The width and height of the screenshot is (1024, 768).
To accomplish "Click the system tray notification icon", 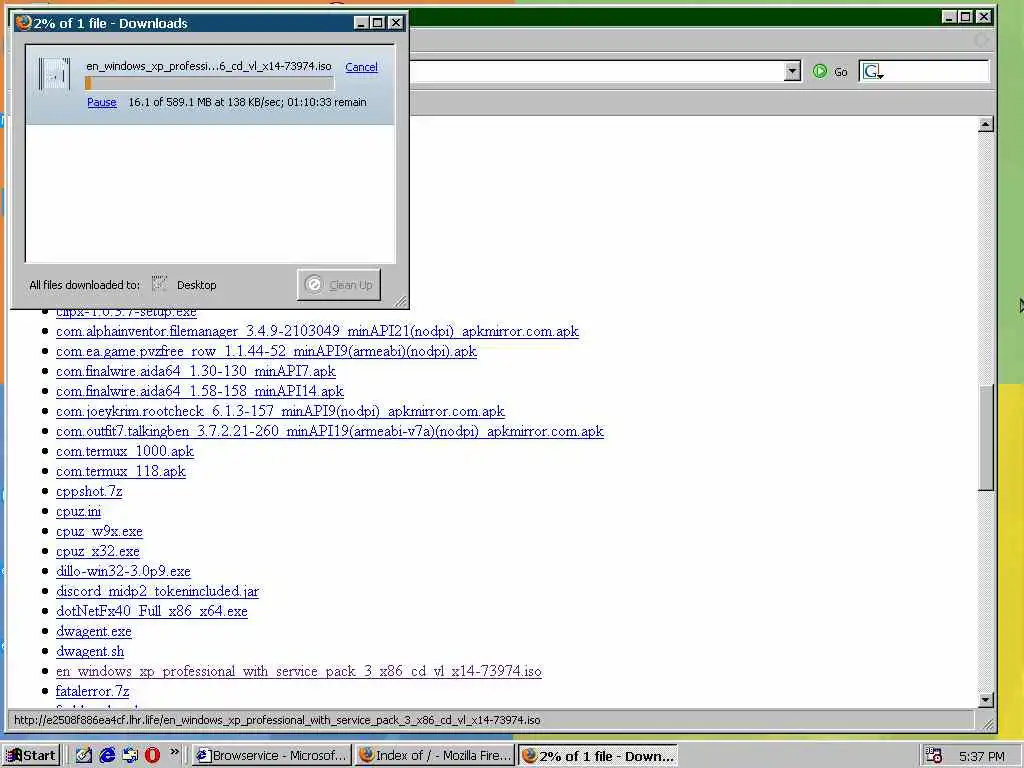I will 934,756.
